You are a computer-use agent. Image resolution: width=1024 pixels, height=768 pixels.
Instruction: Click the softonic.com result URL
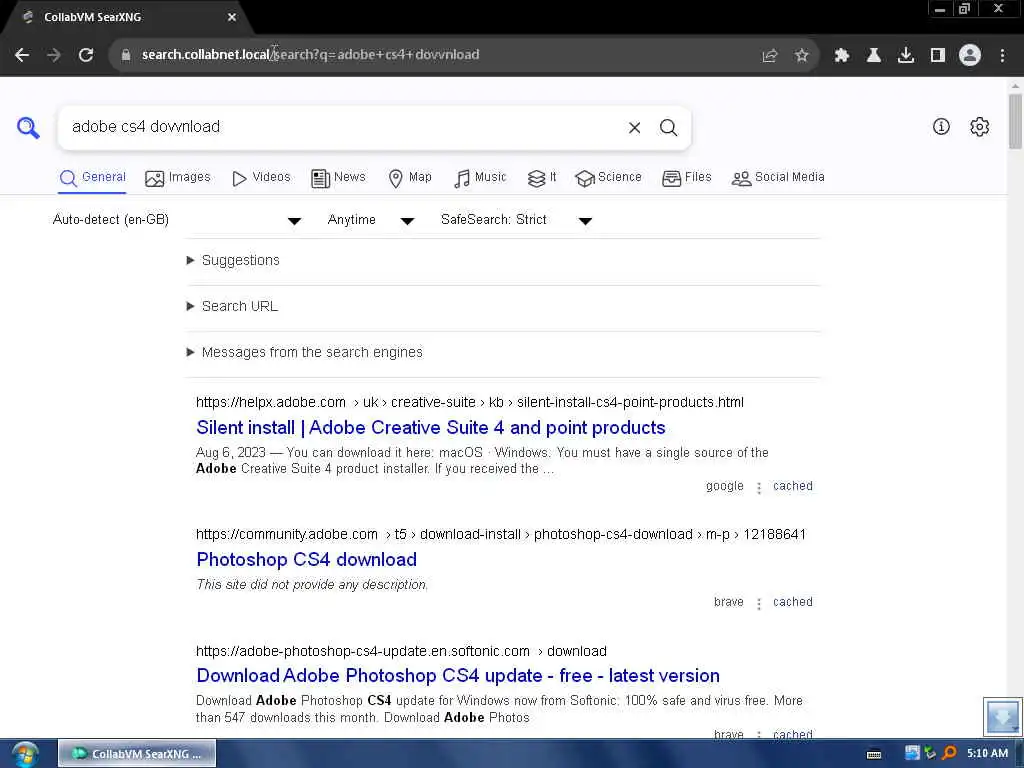[x=401, y=652]
